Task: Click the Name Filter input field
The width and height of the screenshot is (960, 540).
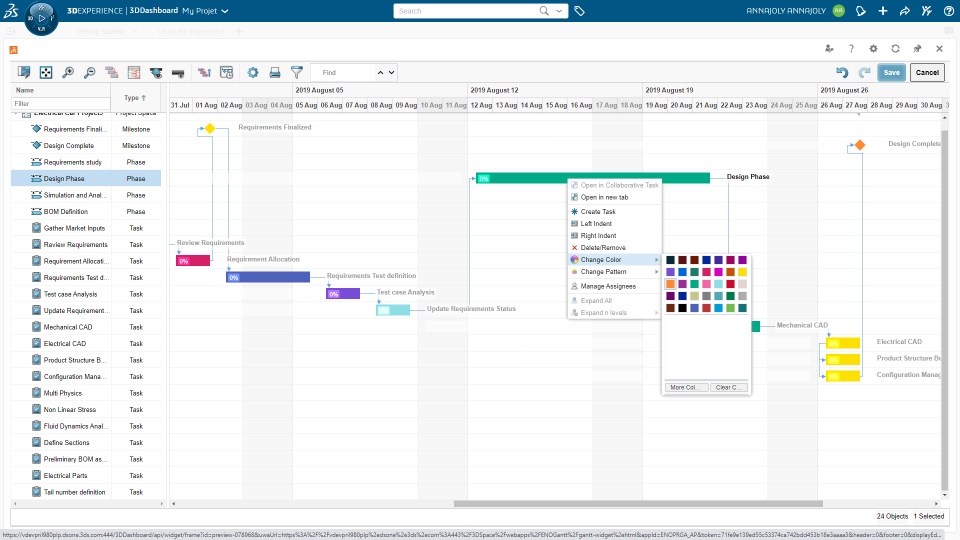Action: tap(61, 104)
